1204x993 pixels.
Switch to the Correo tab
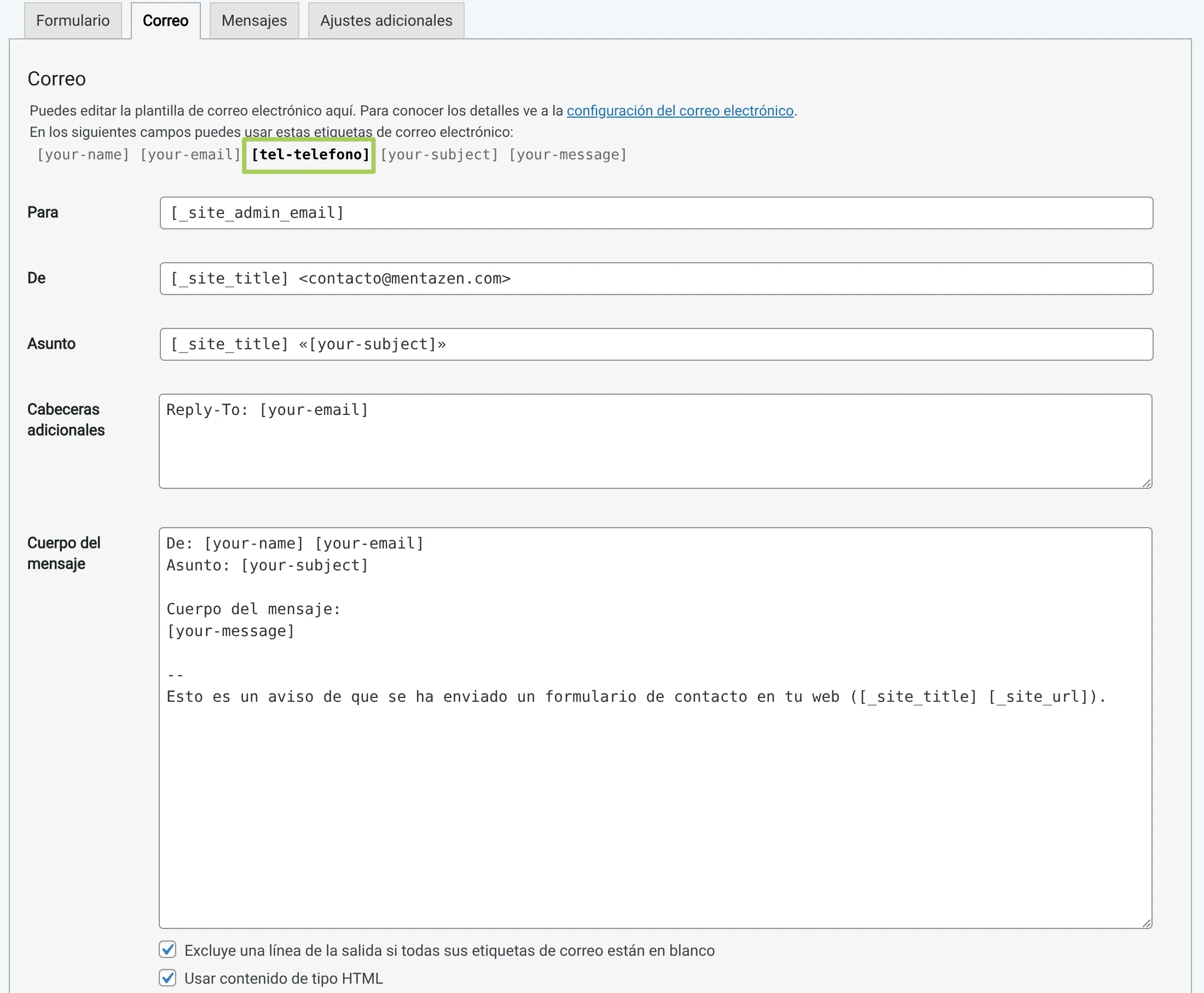click(165, 21)
